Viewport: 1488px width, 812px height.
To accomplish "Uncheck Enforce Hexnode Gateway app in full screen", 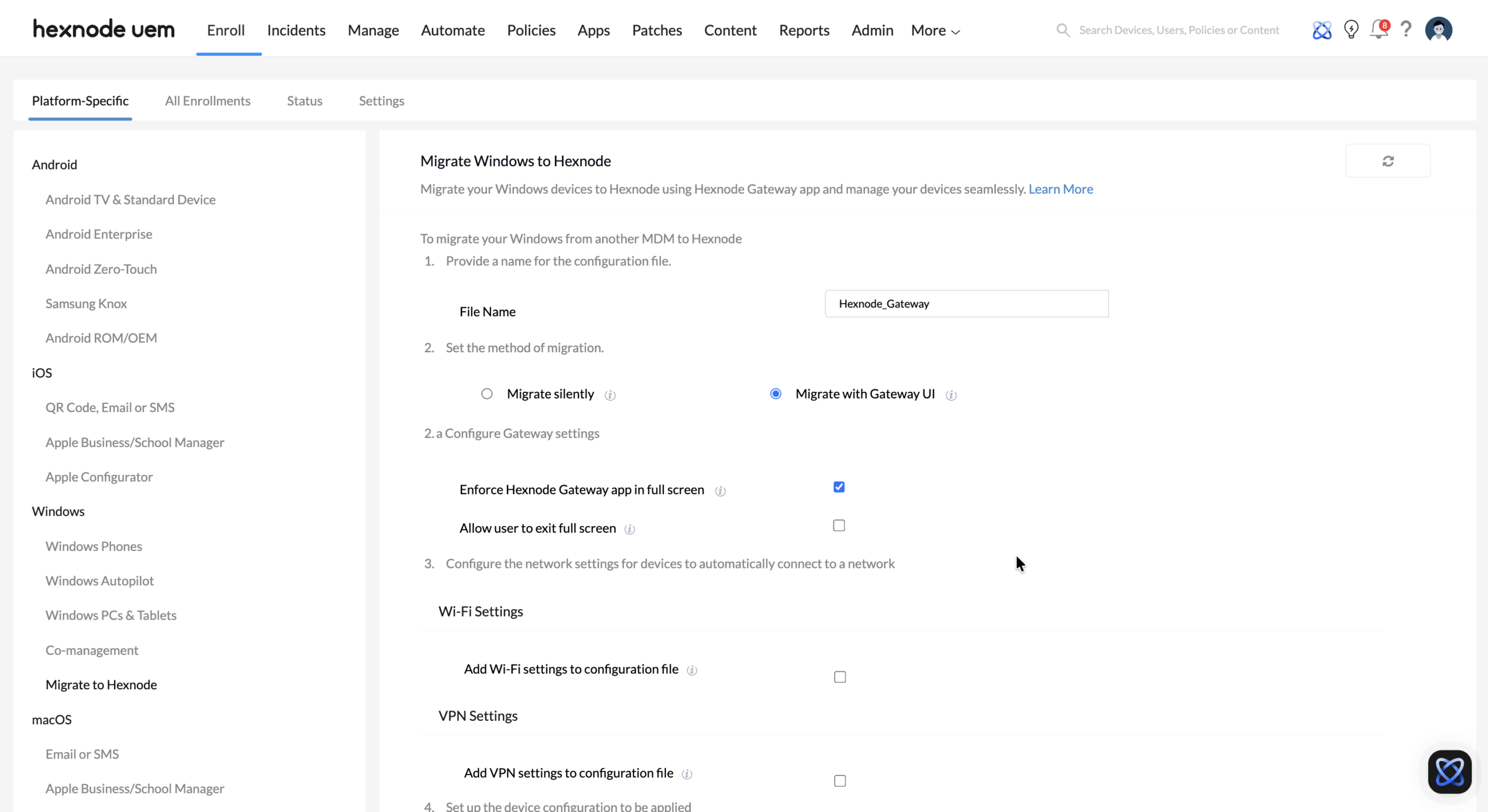I will pos(839,487).
